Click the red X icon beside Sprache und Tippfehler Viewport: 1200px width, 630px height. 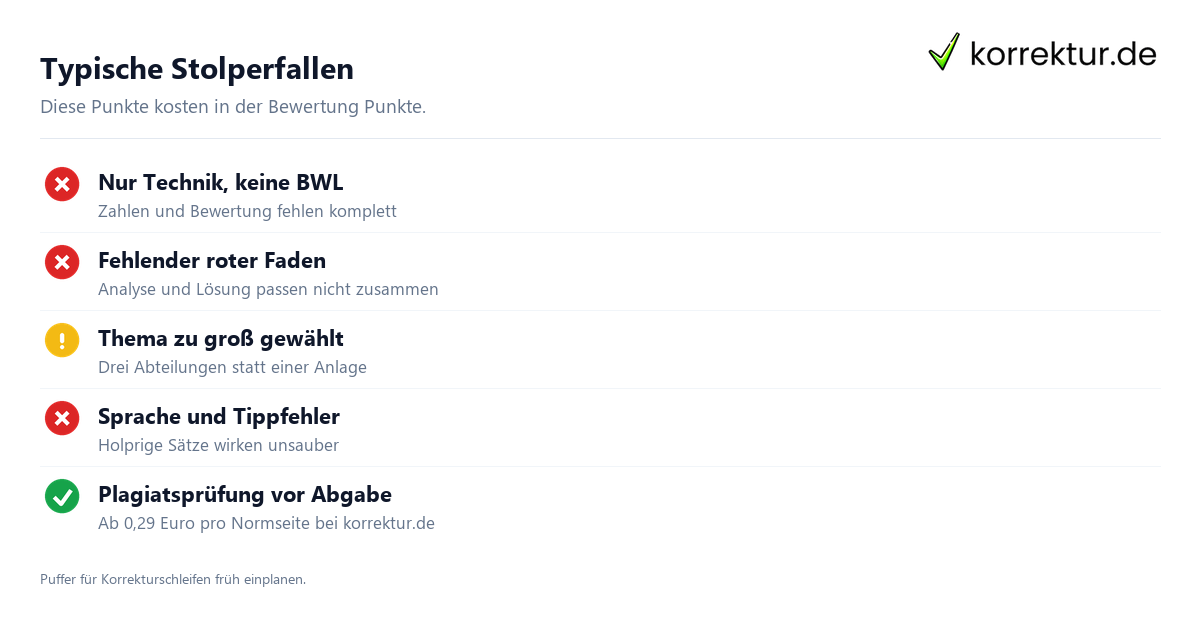click(62, 418)
